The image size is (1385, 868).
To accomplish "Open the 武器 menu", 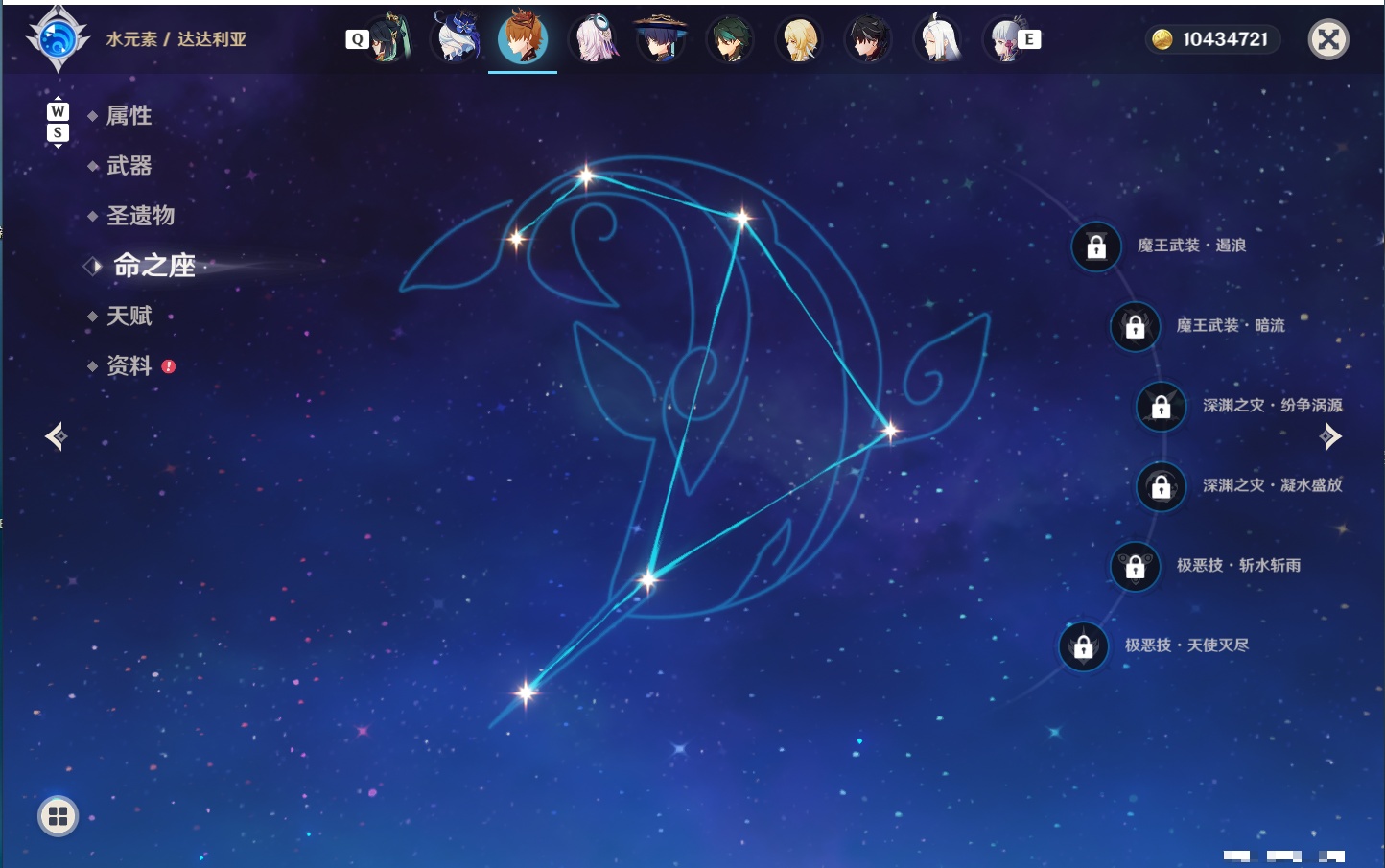I will pos(129,166).
